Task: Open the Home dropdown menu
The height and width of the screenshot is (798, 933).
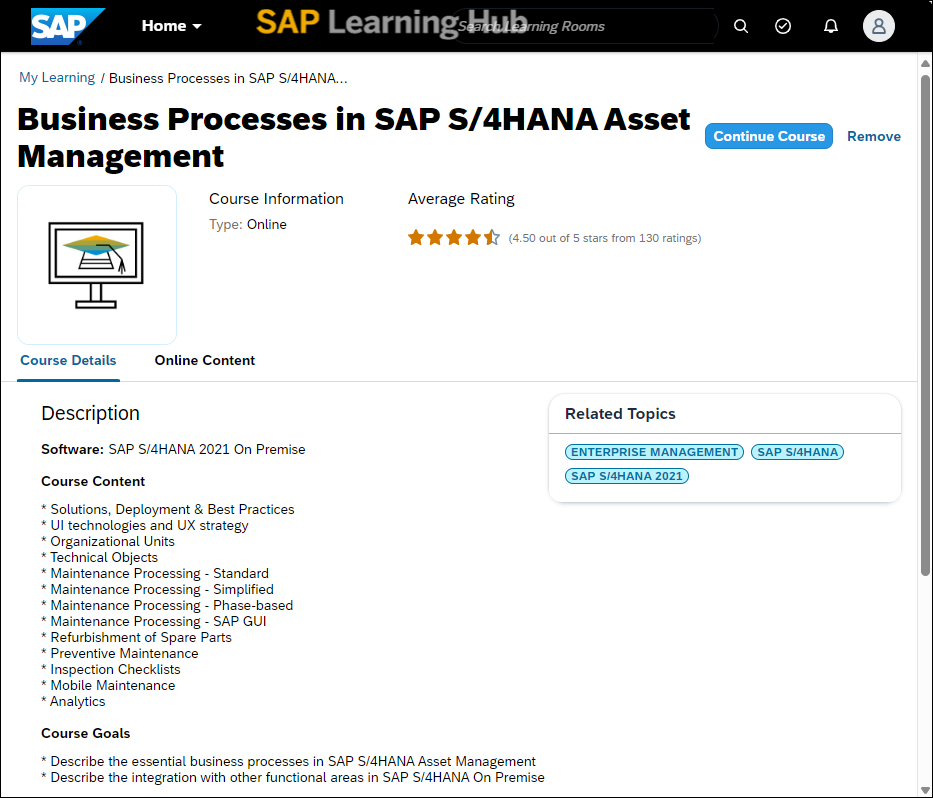Action: (x=171, y=26)
